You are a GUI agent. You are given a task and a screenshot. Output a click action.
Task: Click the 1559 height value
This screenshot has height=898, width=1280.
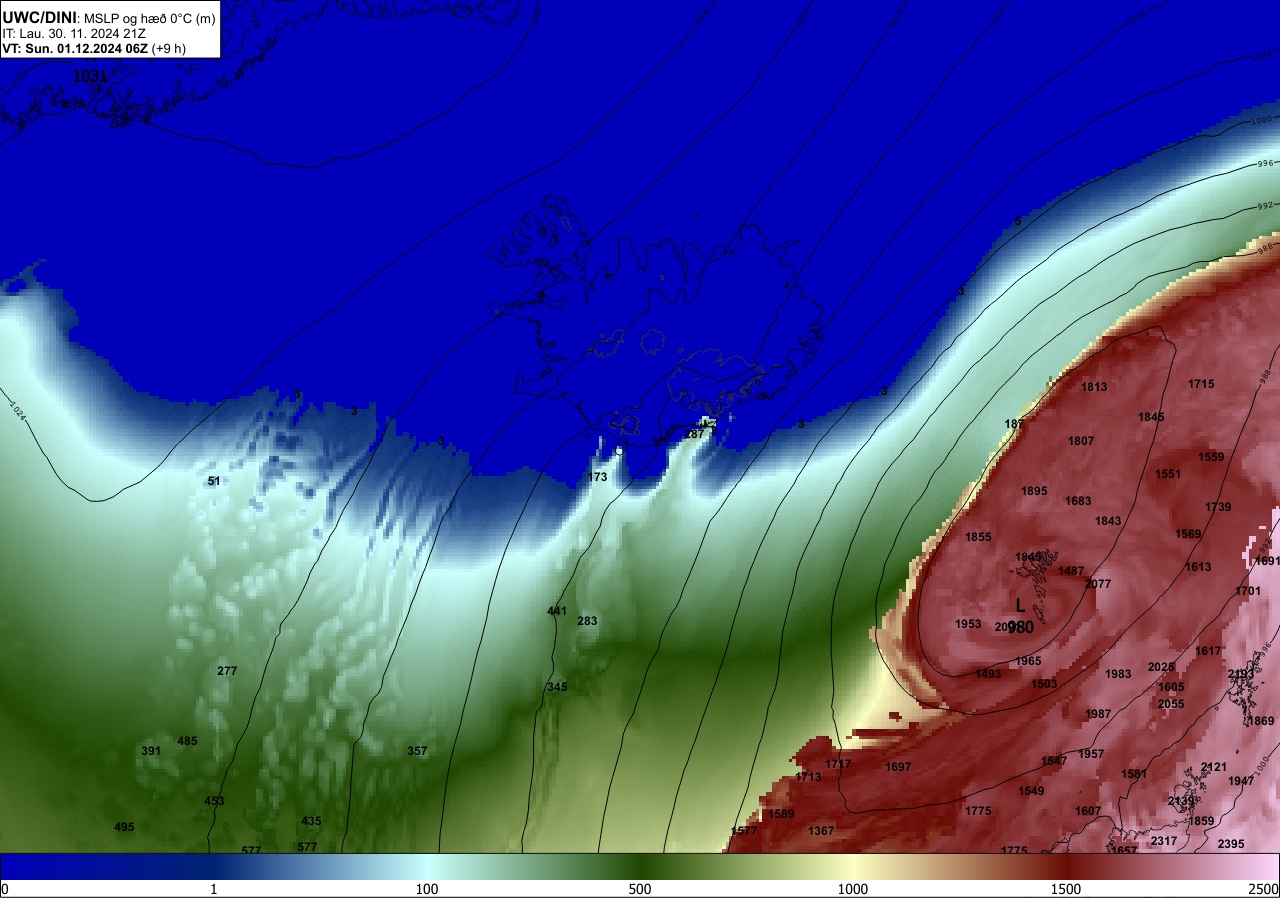[x=1211, y=457]
